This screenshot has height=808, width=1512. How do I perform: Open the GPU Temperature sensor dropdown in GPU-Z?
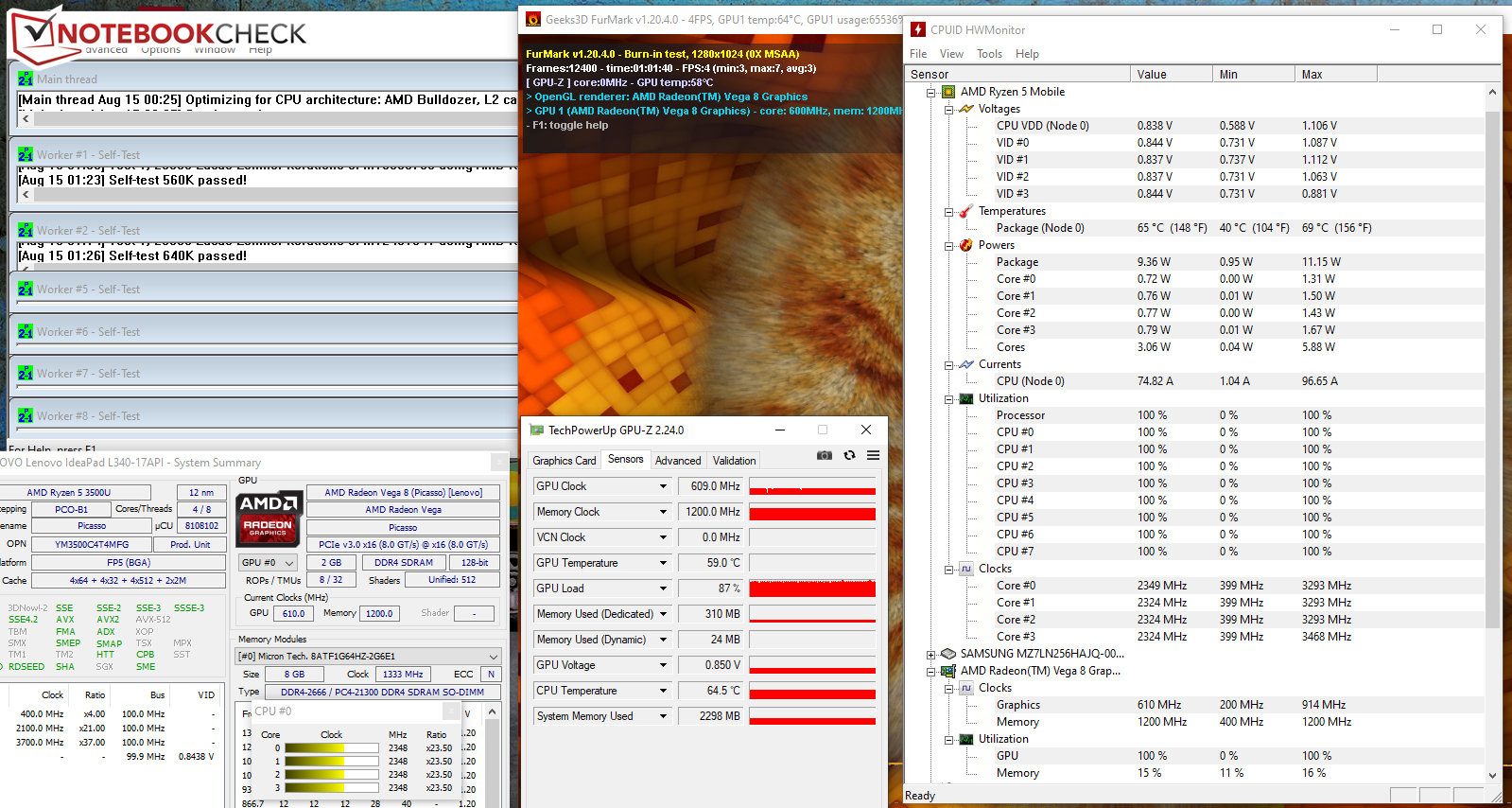pos(663,563)
